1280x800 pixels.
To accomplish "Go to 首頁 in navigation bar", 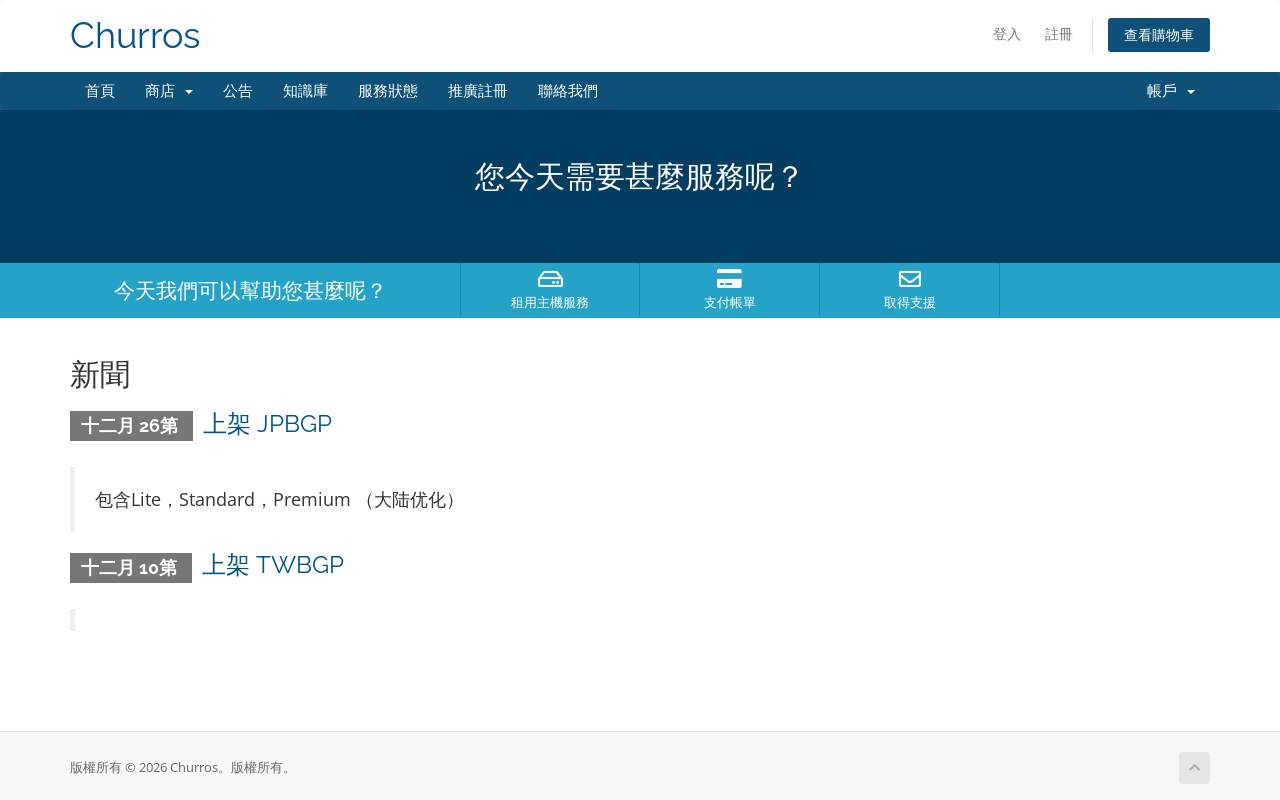I will pyautogui.click(x=100, y=91).
